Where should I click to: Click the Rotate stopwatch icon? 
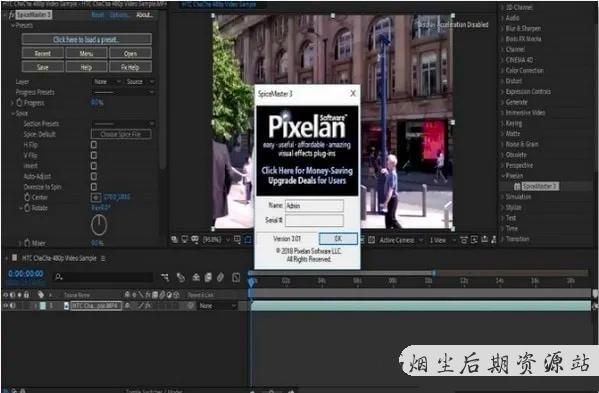pos(27,208)
